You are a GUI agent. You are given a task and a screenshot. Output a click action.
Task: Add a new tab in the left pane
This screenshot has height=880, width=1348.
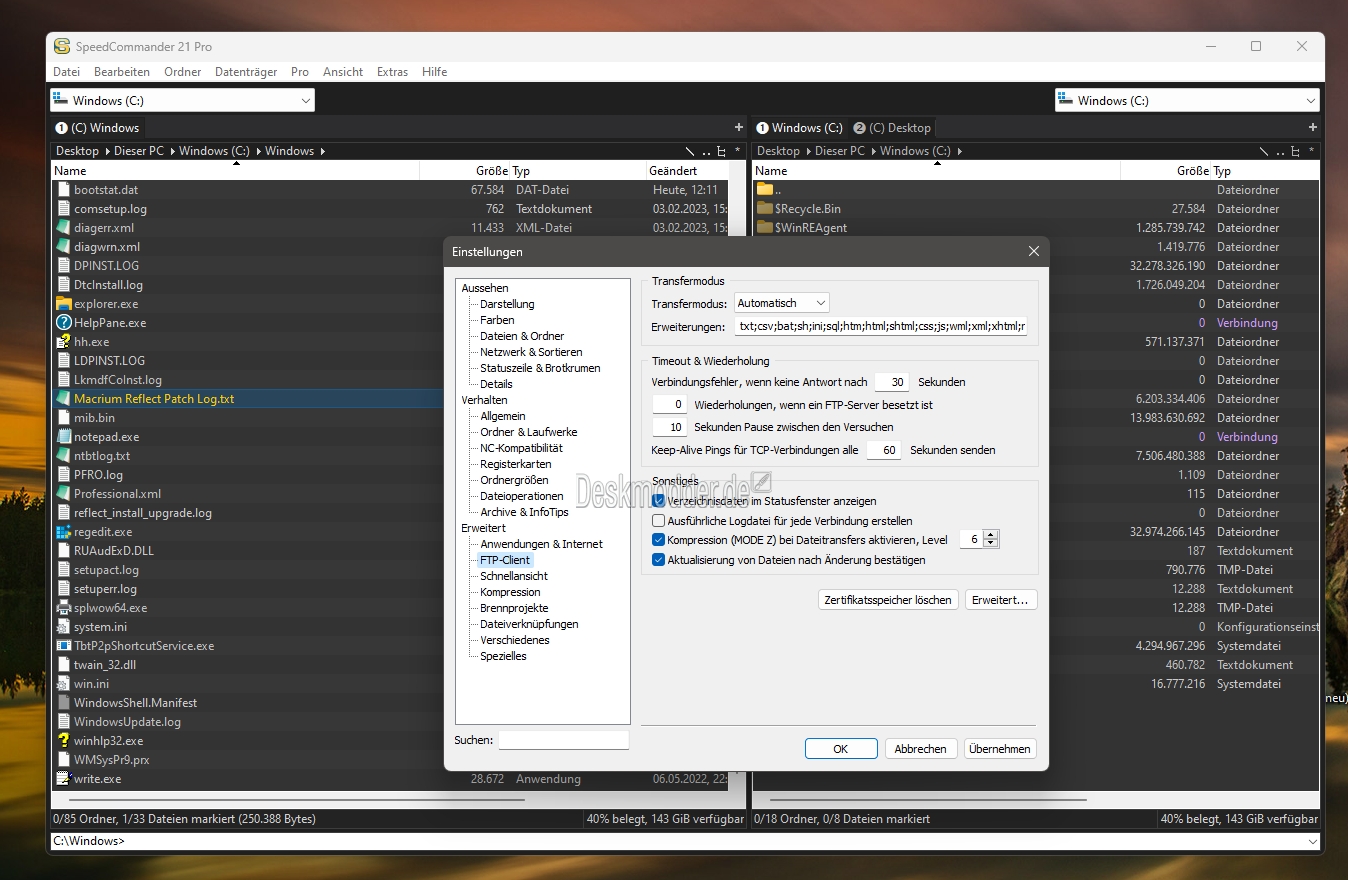739,127
